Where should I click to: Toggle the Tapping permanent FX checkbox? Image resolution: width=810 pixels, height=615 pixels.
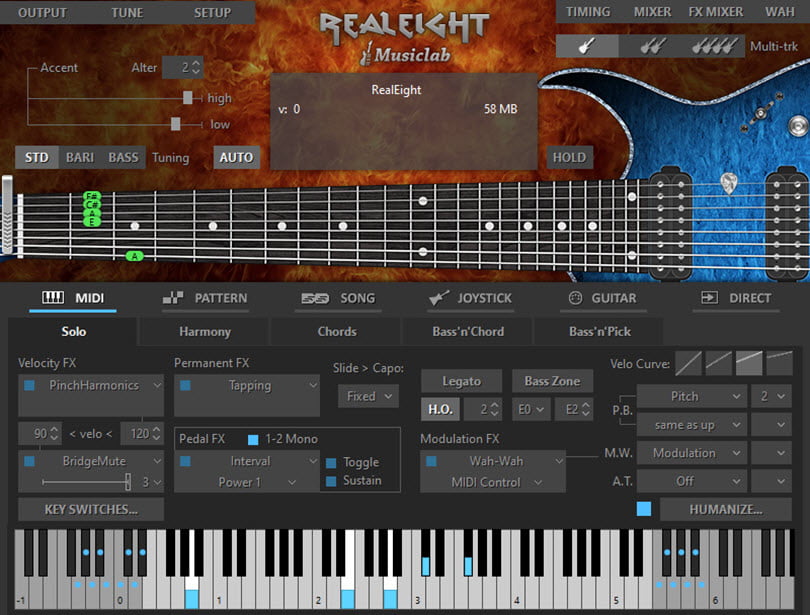coord(185,385)
